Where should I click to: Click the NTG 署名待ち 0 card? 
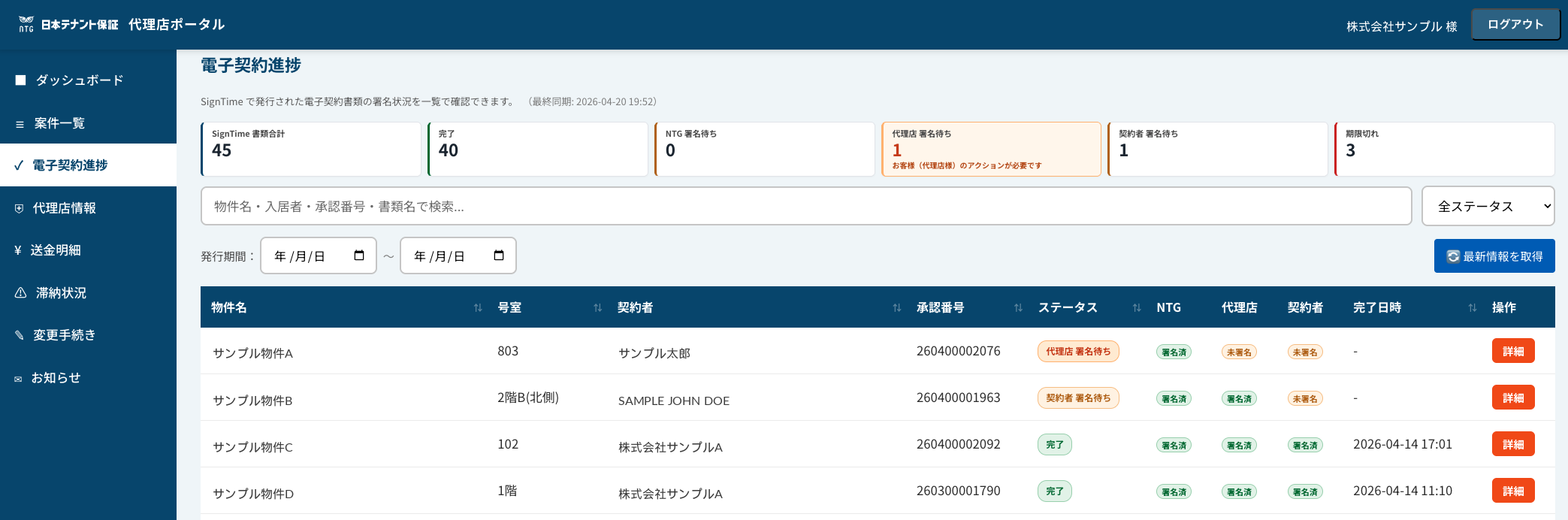point(765,149)
